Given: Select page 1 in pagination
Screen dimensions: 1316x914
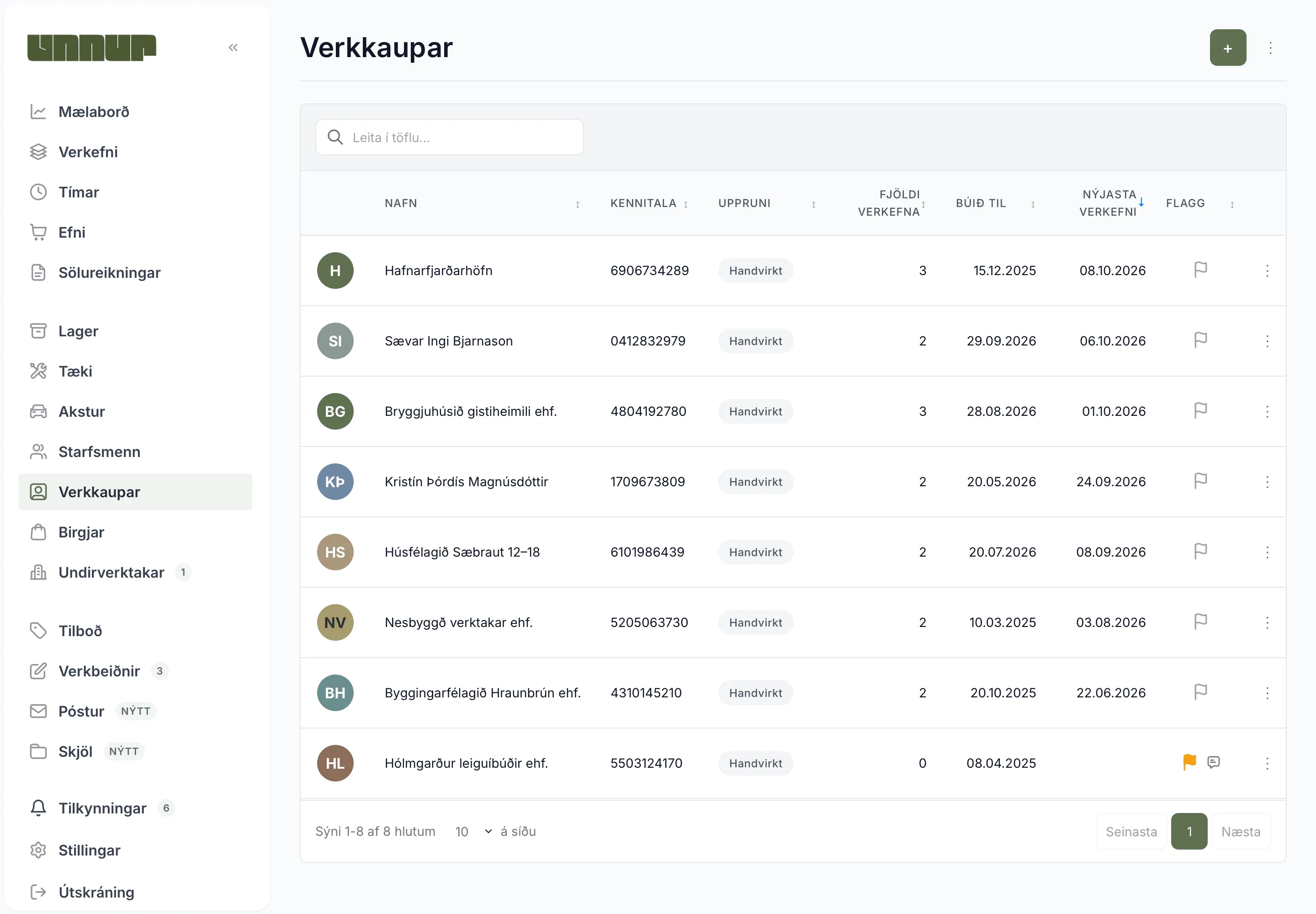Looking at the screenshot, I should tap(1189, 832).
